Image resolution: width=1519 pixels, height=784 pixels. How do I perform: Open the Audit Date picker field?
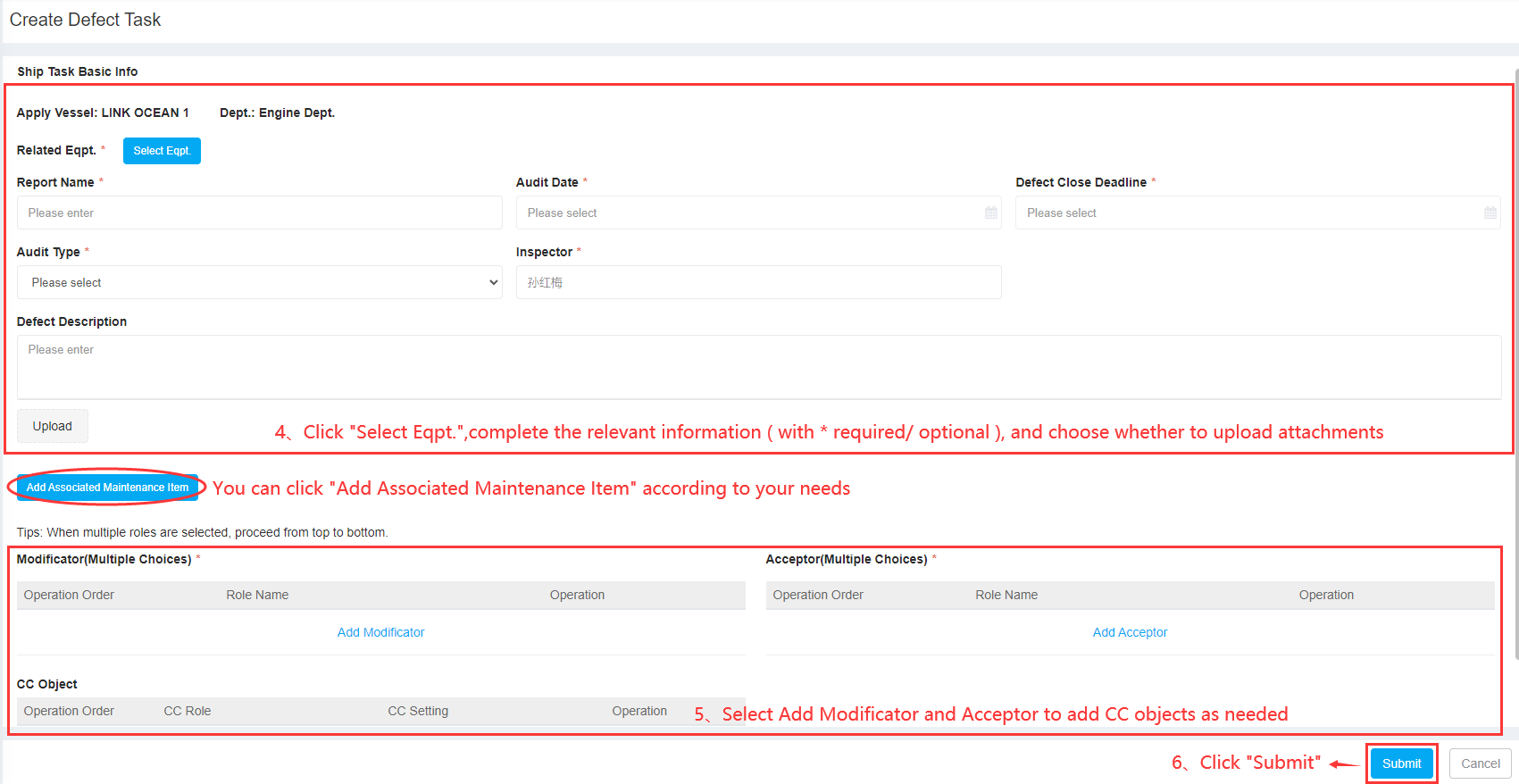(x=758, y=213)
